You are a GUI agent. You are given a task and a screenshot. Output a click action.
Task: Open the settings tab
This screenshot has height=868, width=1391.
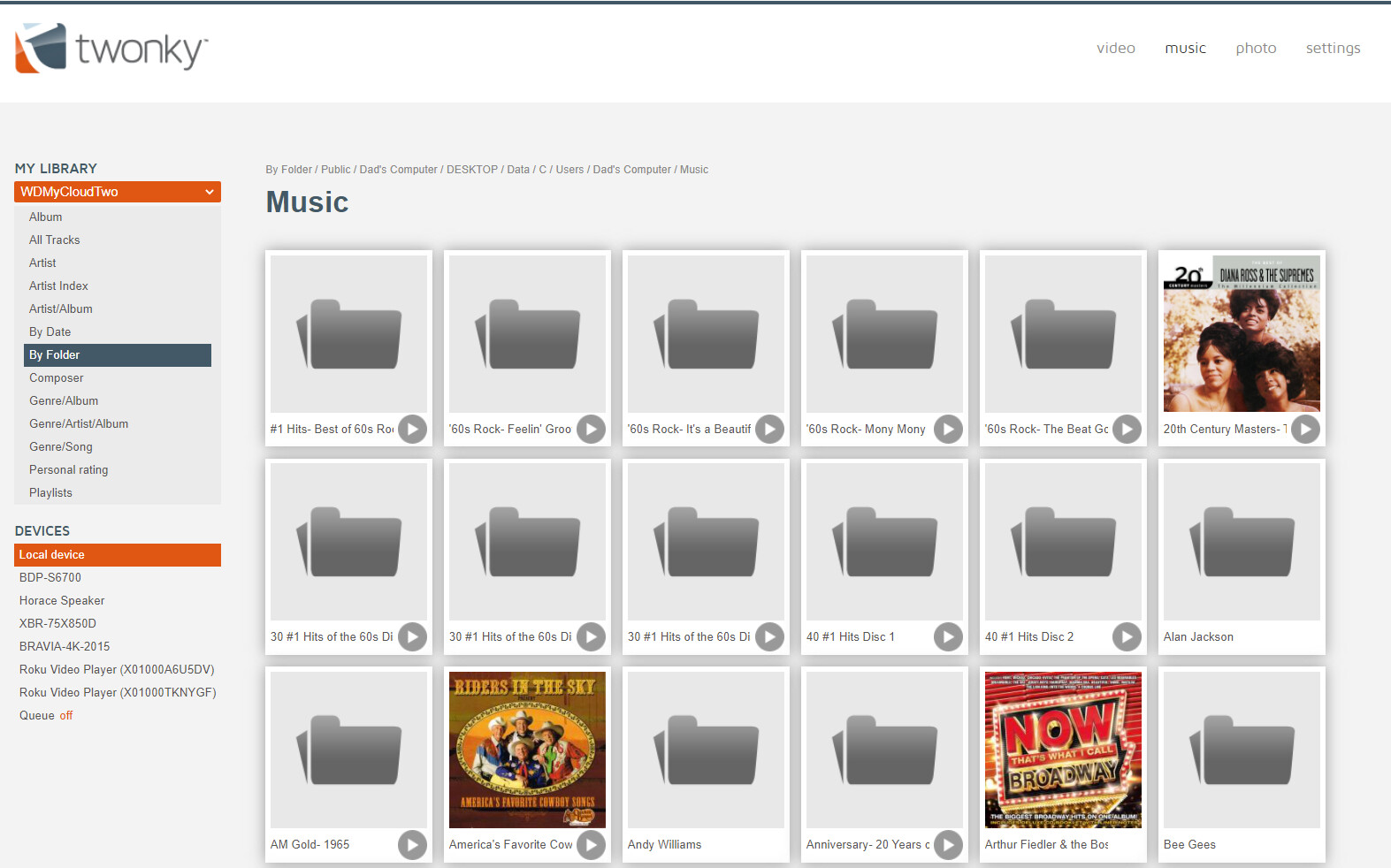(1333, 48)
